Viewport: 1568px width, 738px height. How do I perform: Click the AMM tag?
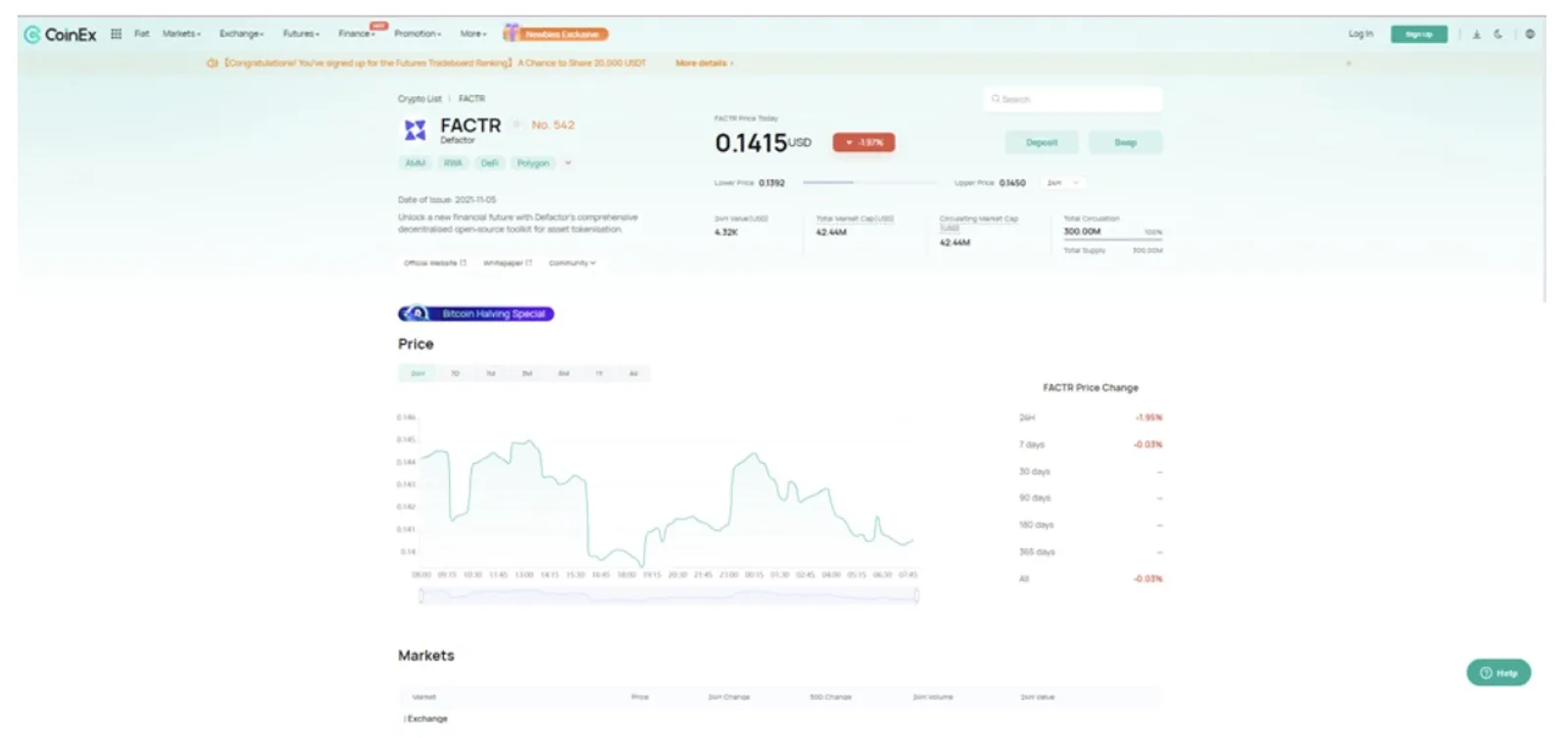click(x=416, y=163)
